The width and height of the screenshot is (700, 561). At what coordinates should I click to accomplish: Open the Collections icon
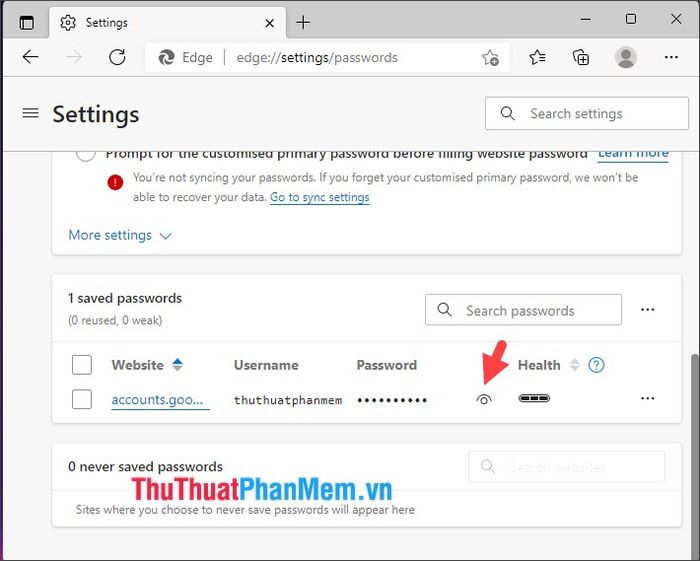pos(581,57)
